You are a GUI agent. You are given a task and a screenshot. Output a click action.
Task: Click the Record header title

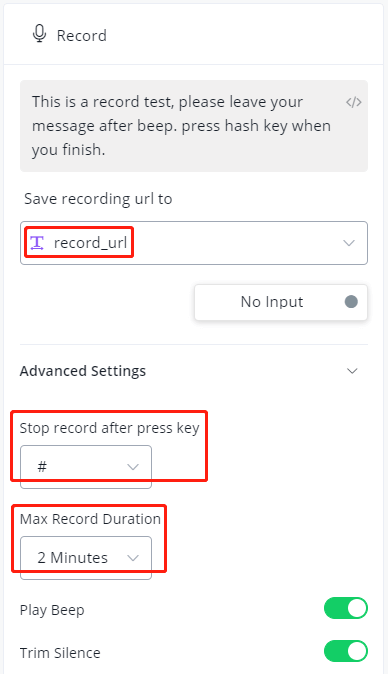82,35
